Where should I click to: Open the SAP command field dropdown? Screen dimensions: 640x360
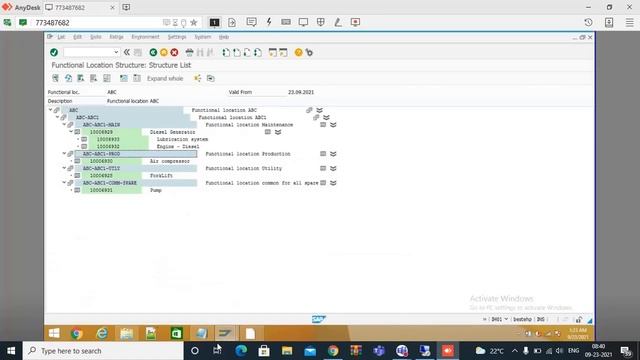pyautogui.click(x=116, y=52)
